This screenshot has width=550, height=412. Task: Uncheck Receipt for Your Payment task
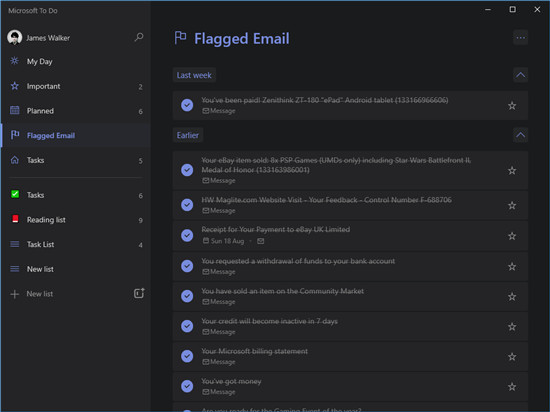pos(187,235)
